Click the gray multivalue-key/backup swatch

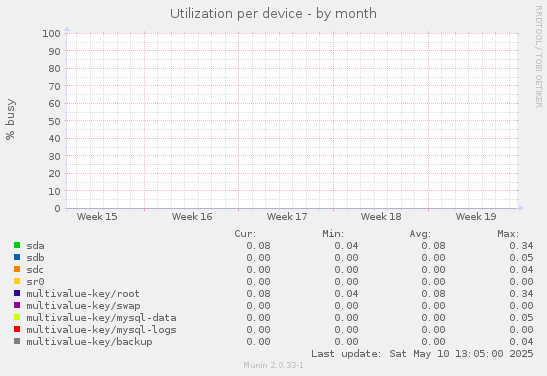17,341
